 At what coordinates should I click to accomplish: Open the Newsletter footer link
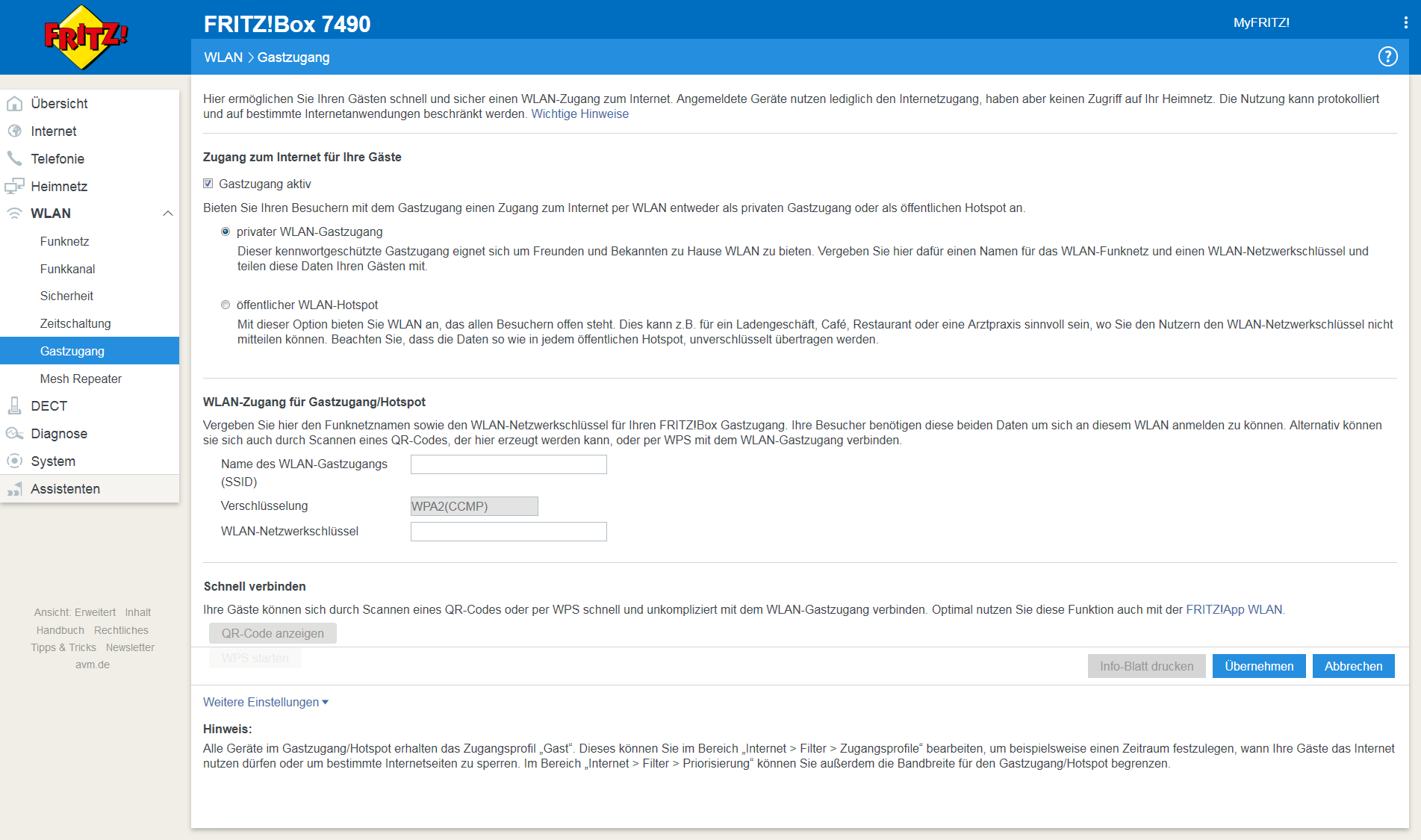point(130,647)
